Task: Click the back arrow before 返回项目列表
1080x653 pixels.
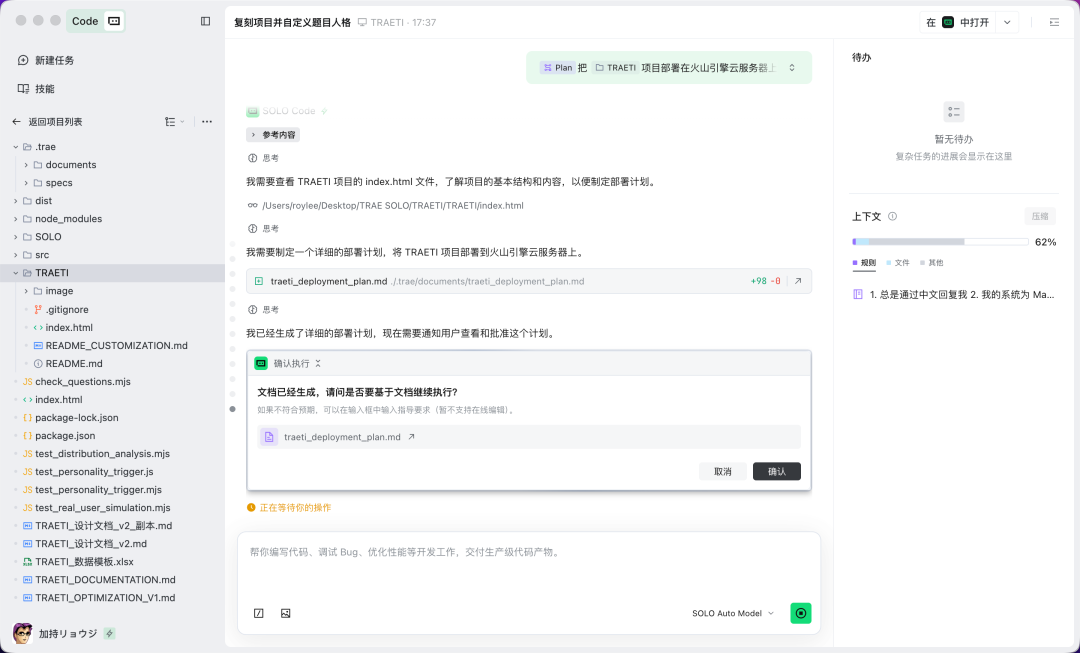Action: coord(16,121)
